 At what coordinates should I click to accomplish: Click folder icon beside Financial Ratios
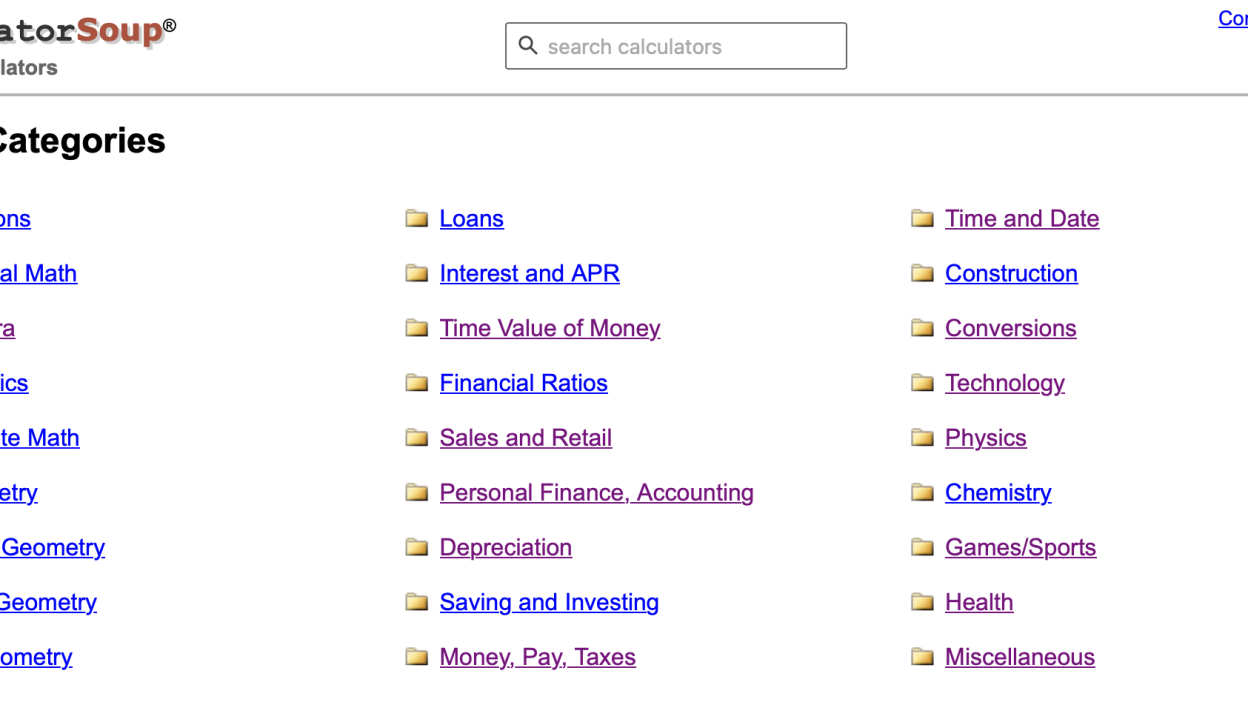pyautogui.click(x=417, y=383)
